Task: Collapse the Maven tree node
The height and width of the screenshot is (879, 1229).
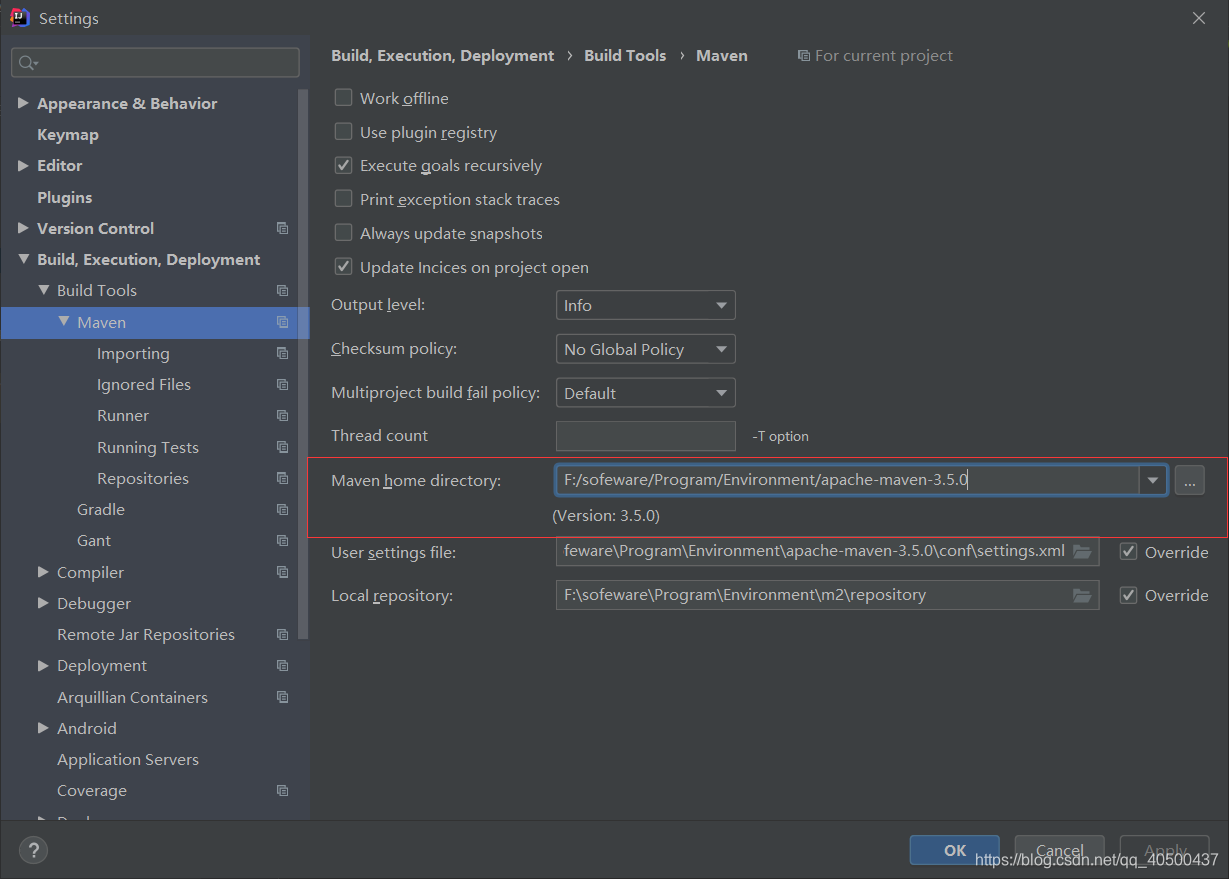Action: 64,322
